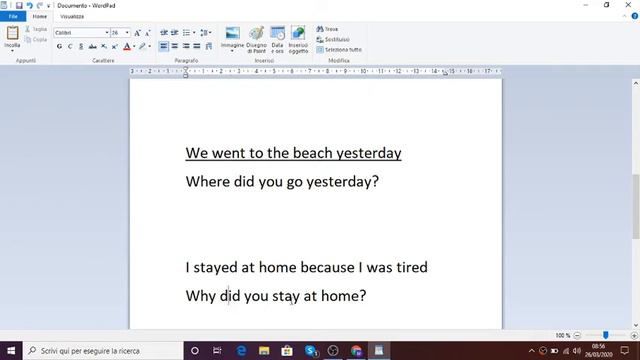This screenshot has height=360, width=640.
Task: Align text right
Action: [186, 46]
